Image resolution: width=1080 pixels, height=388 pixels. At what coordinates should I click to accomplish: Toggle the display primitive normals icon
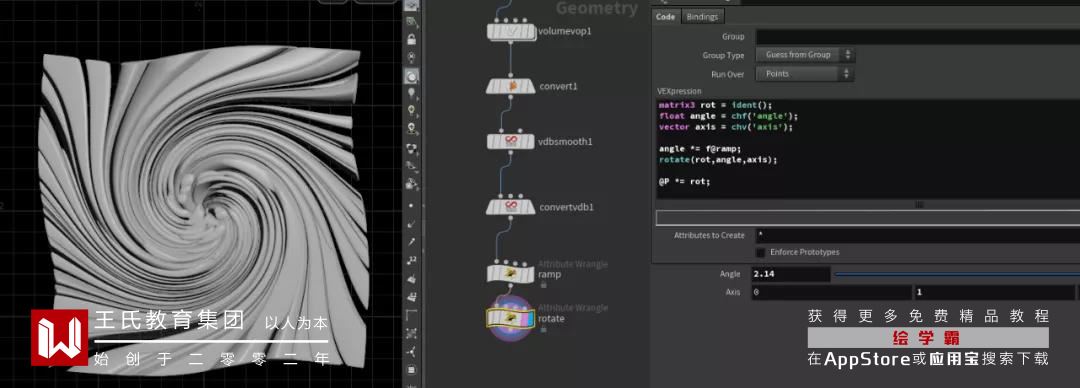click(x=412, y=279)
